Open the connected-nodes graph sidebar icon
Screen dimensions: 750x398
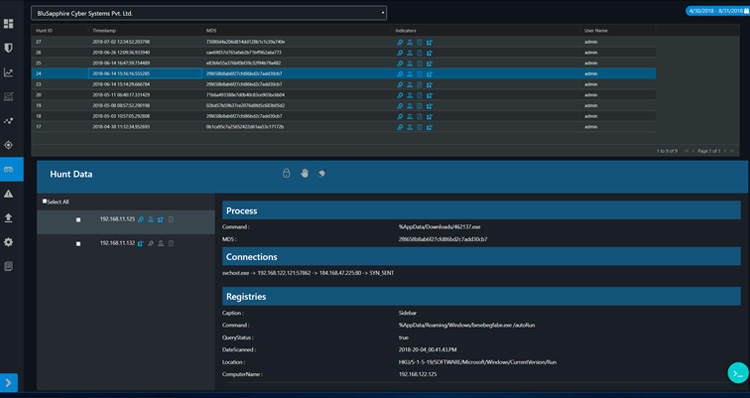tap(9, 121)
